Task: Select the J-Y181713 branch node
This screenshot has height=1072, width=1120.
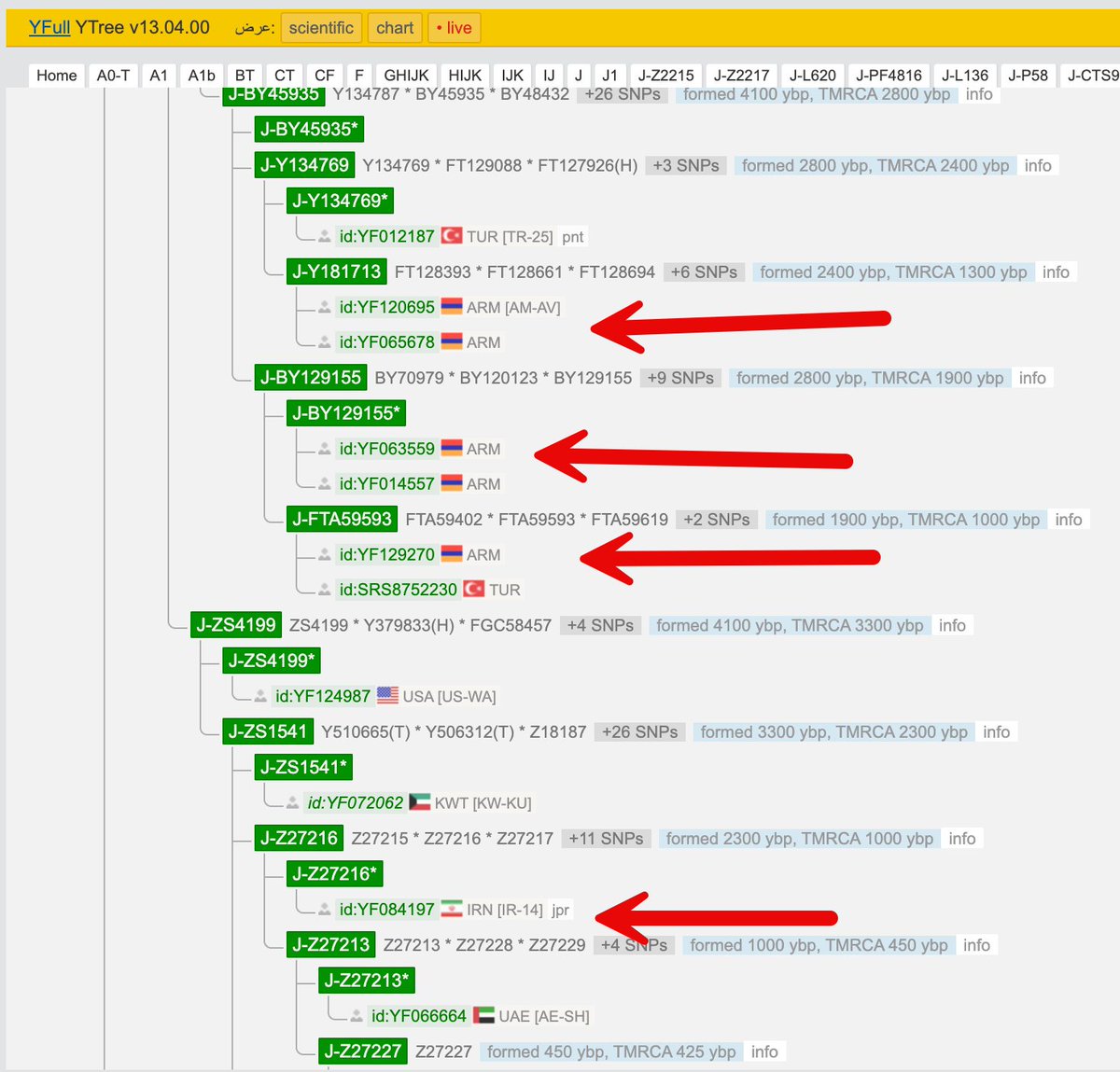Action: coord(337,271)
